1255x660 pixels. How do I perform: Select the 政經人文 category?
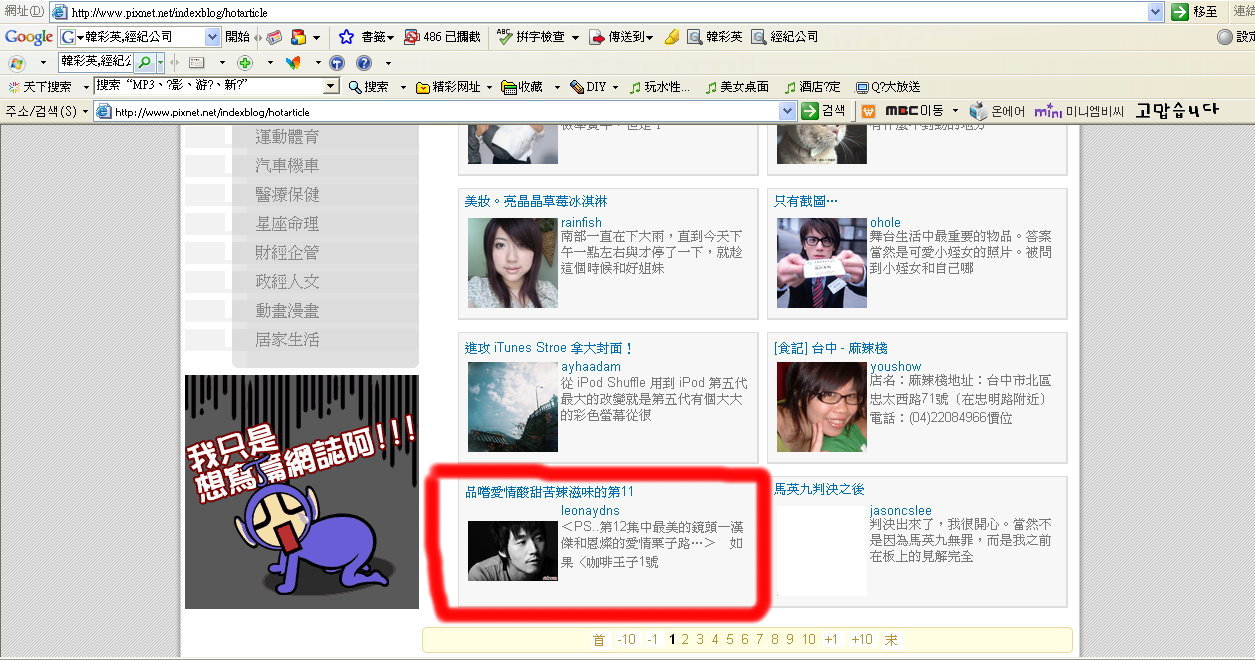287,282
